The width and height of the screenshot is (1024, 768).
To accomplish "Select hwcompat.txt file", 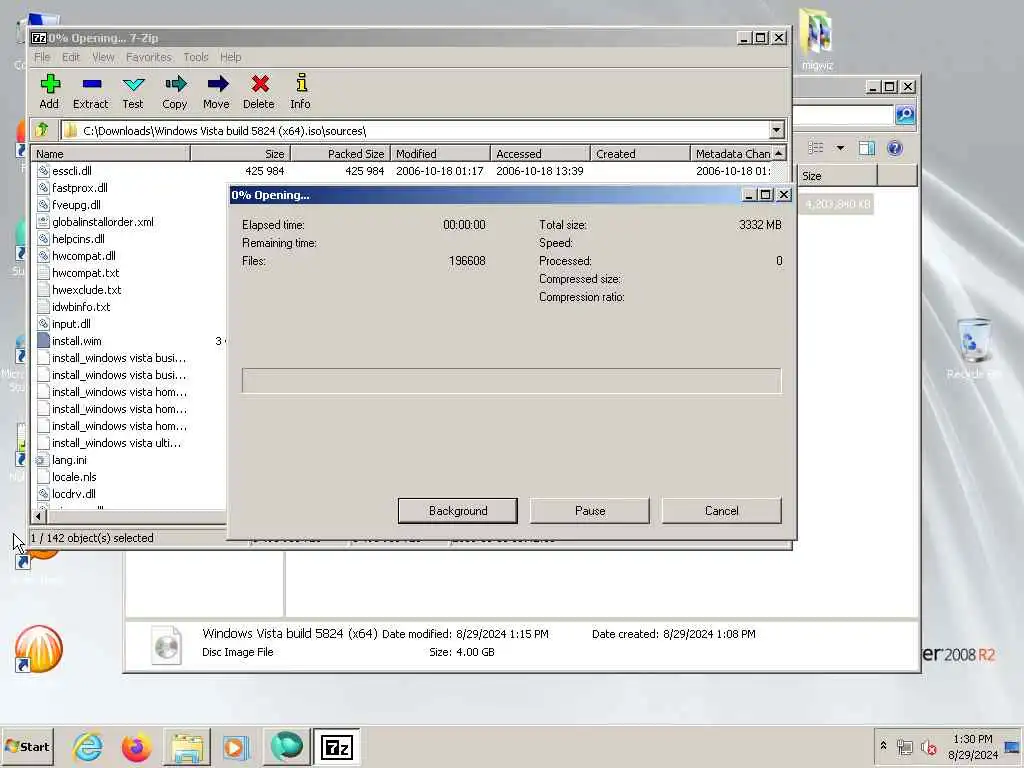I will coord(86,273).
